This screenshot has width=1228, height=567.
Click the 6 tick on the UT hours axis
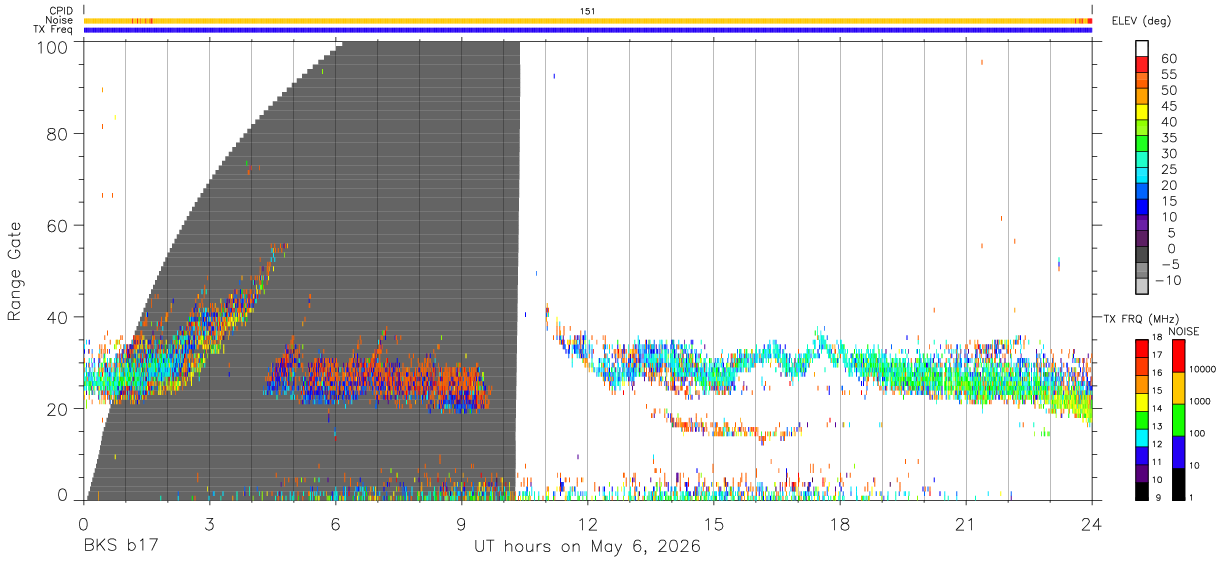336,523
